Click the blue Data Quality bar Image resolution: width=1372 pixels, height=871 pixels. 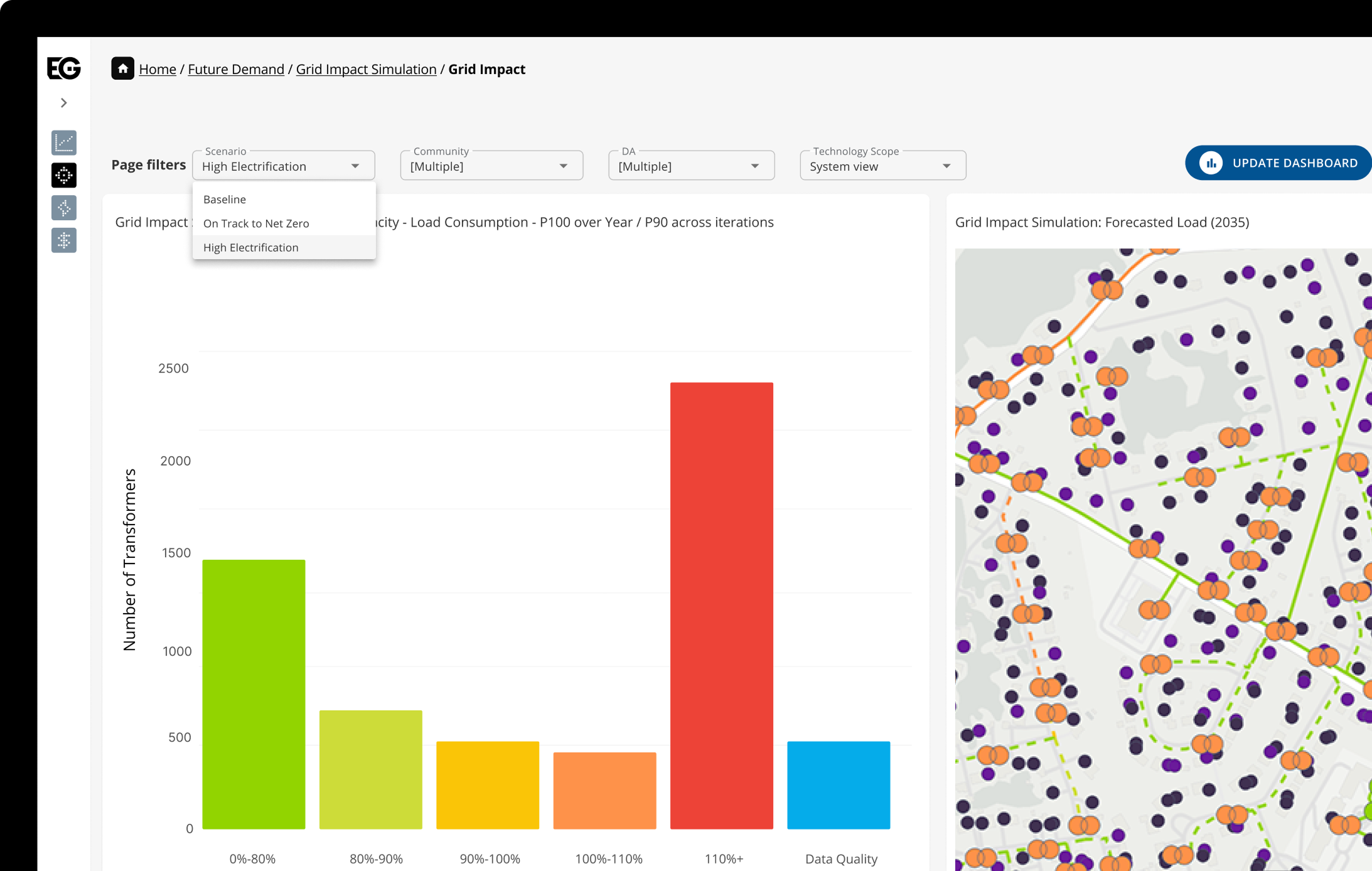(839, 785)
